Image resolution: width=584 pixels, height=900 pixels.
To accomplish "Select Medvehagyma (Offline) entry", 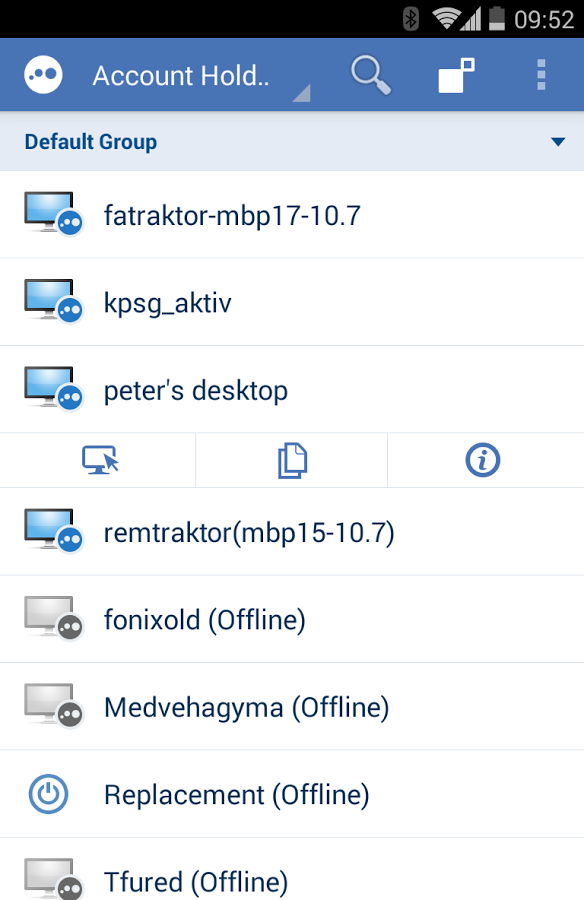I will (x=292, y=707).
